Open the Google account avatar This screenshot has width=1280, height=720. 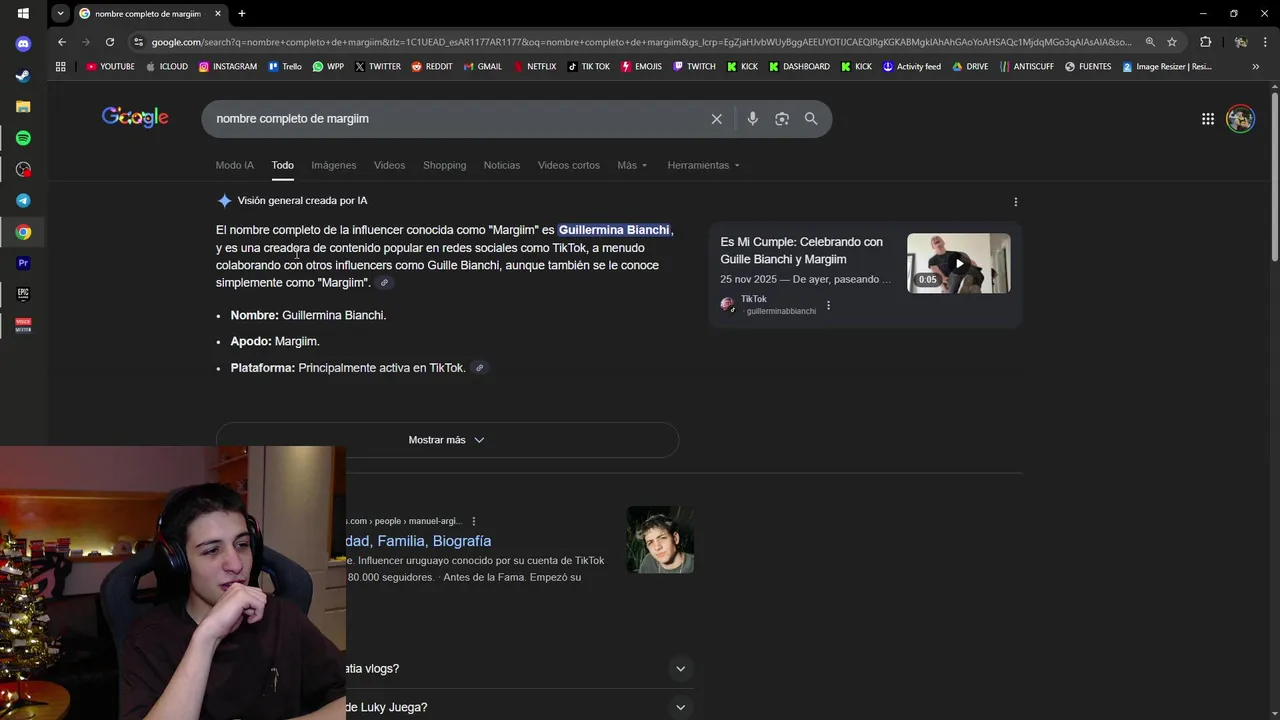pos(1240,118)
